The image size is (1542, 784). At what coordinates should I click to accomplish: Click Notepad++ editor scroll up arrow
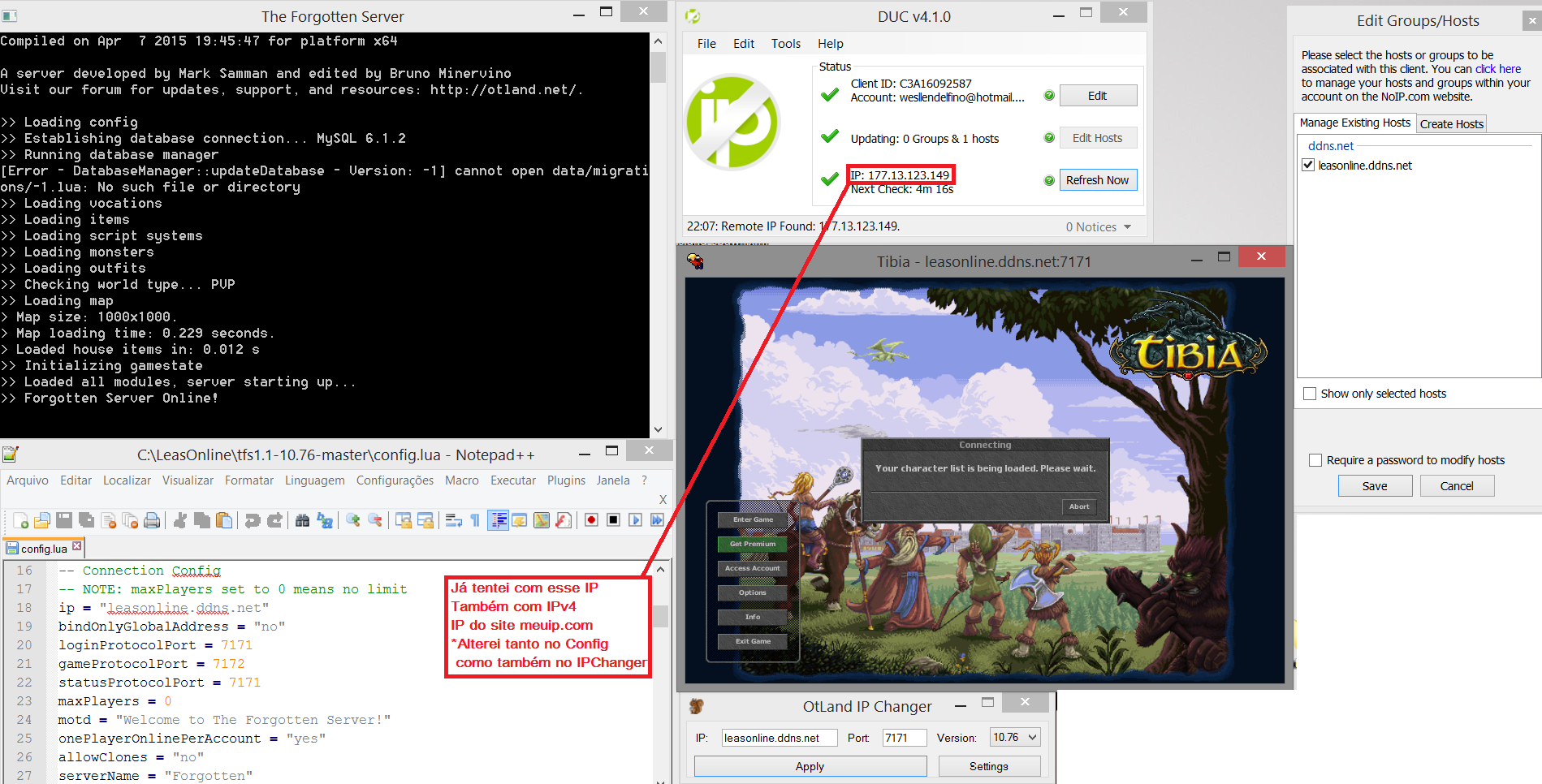point(661,570)
